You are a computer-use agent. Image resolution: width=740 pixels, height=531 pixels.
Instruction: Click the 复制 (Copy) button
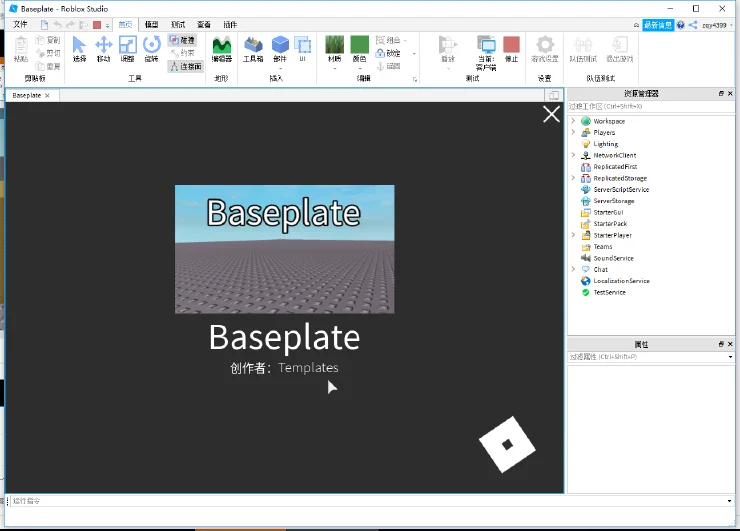point(49,40)
